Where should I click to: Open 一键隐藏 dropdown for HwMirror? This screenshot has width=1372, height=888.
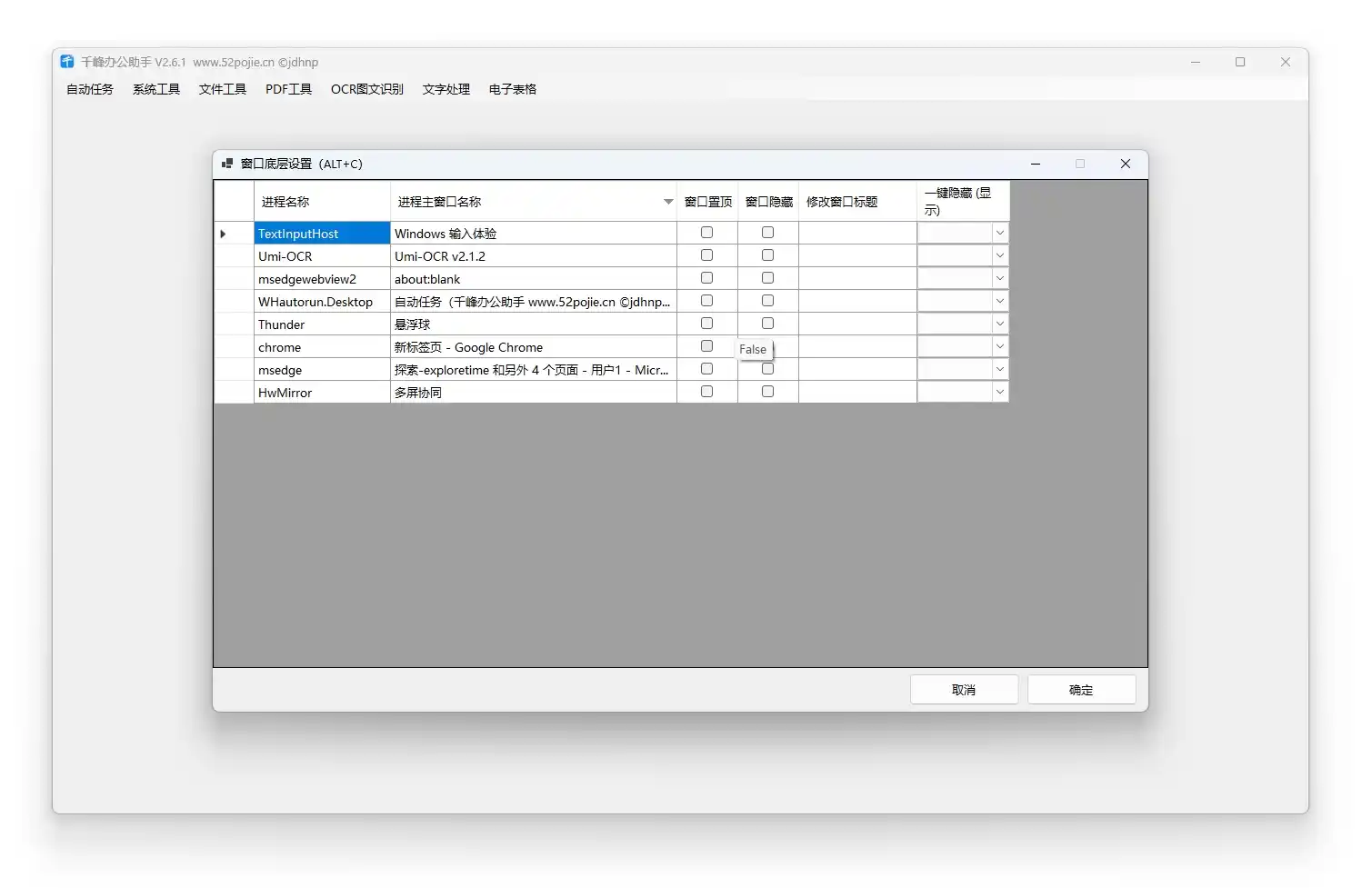[999, 392]
